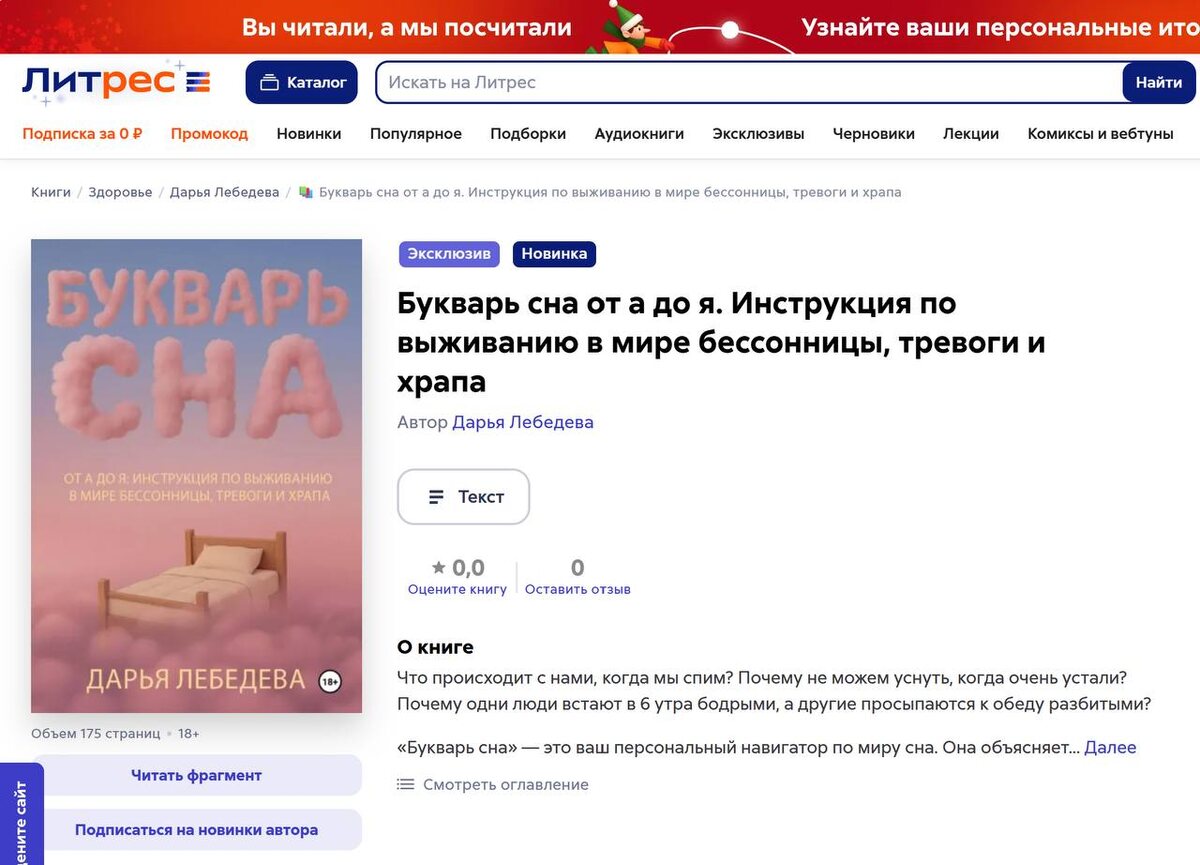The image size is (1200, 865).
Task: Click the Литрес logo
Action: 115,82
